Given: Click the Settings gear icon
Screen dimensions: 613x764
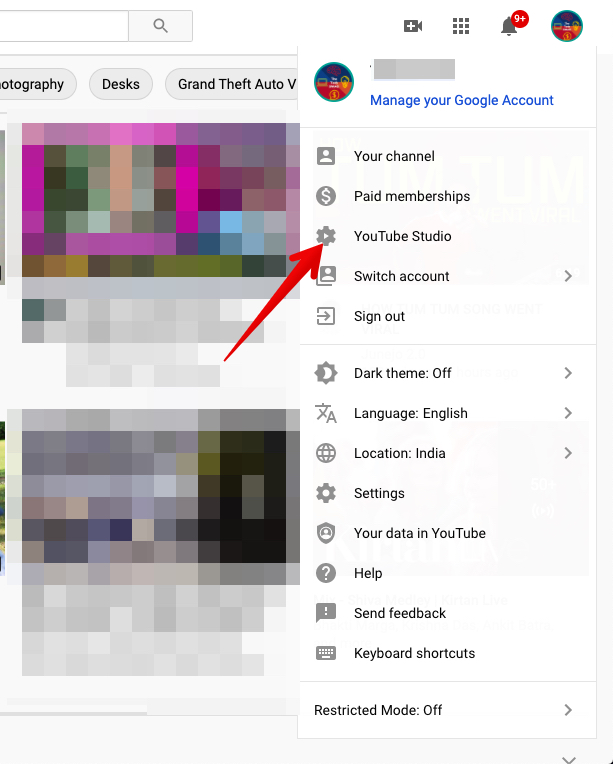Looking at the screenshot, I should coord(326,493).
